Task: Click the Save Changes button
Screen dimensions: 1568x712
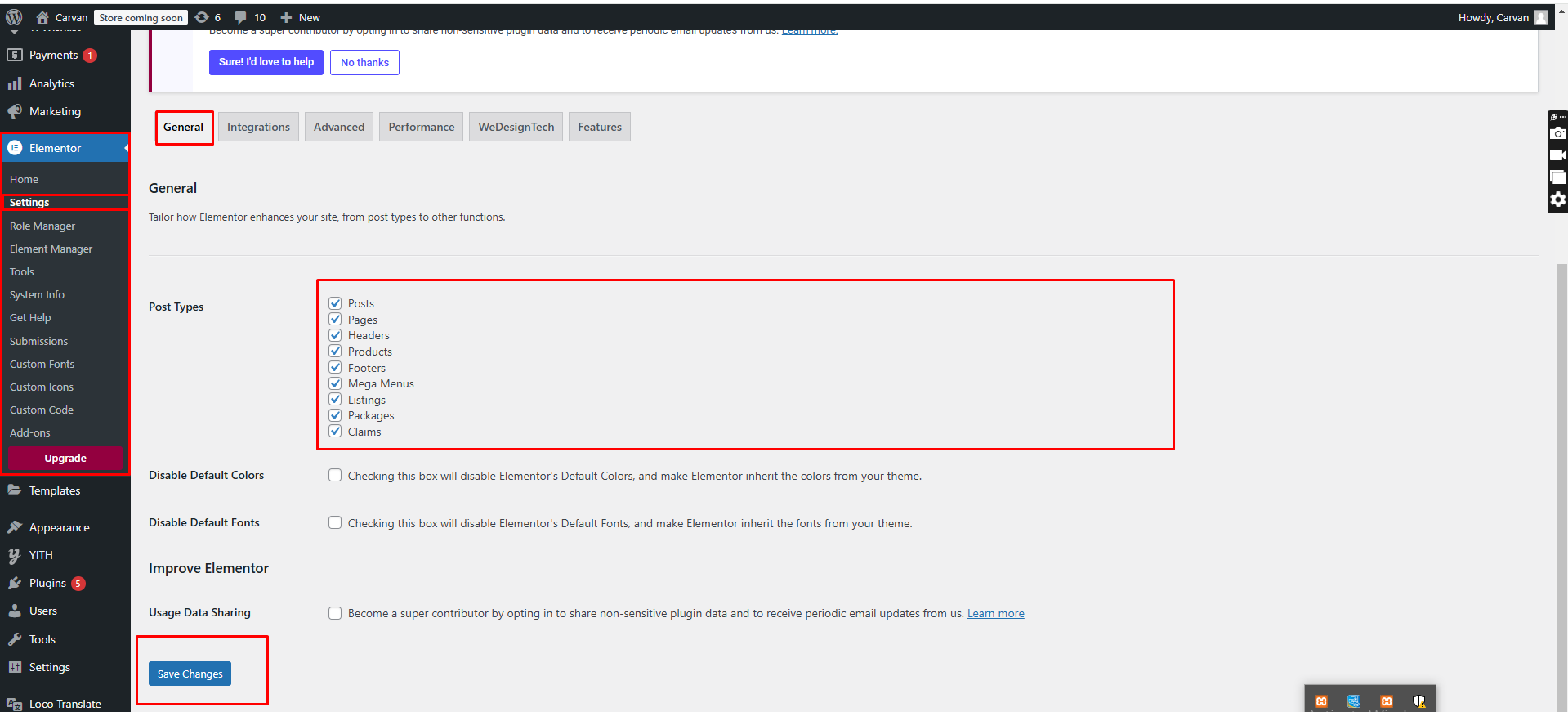Action: pyautogui.click(x=190, y=674)
